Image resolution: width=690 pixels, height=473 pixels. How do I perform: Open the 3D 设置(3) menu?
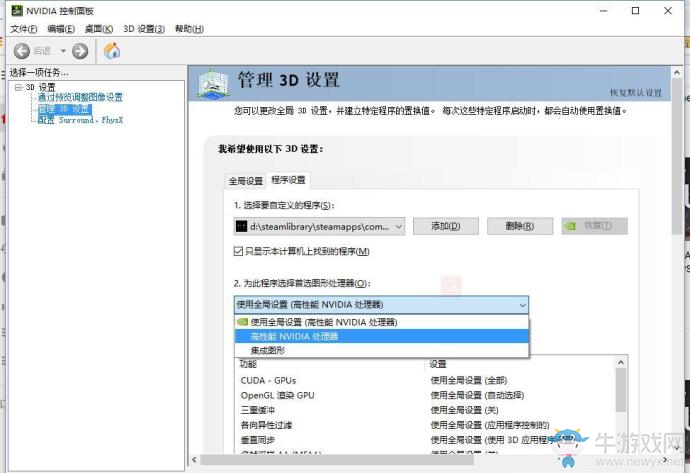[144, 29]
